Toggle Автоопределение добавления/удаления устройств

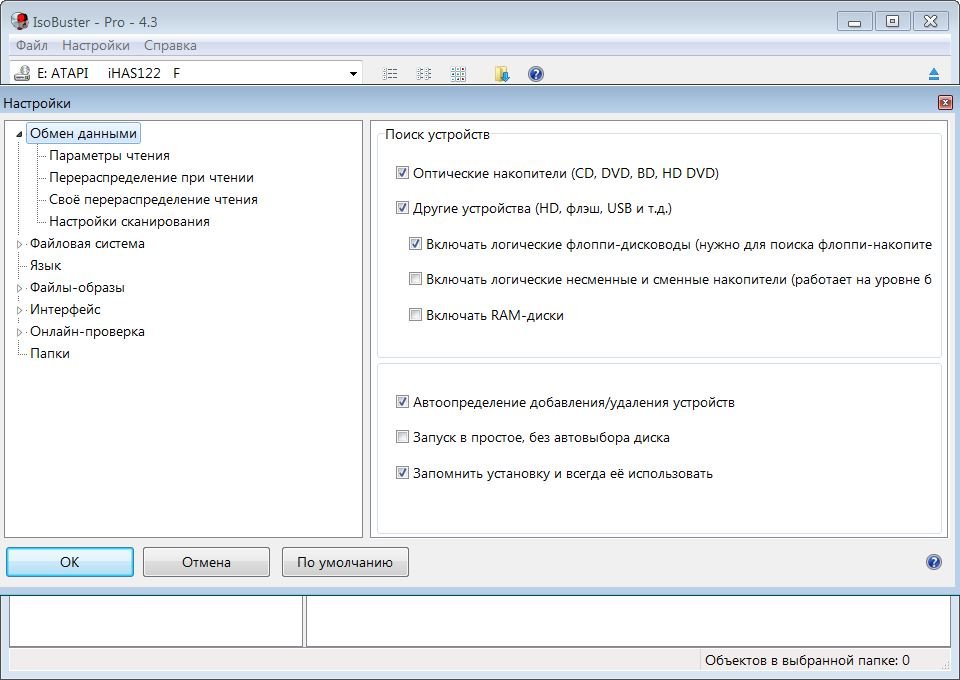[402, 402]
